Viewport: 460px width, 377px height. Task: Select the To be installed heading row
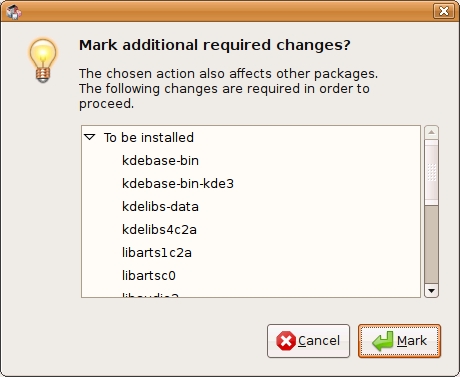click(x=251, y=137)
